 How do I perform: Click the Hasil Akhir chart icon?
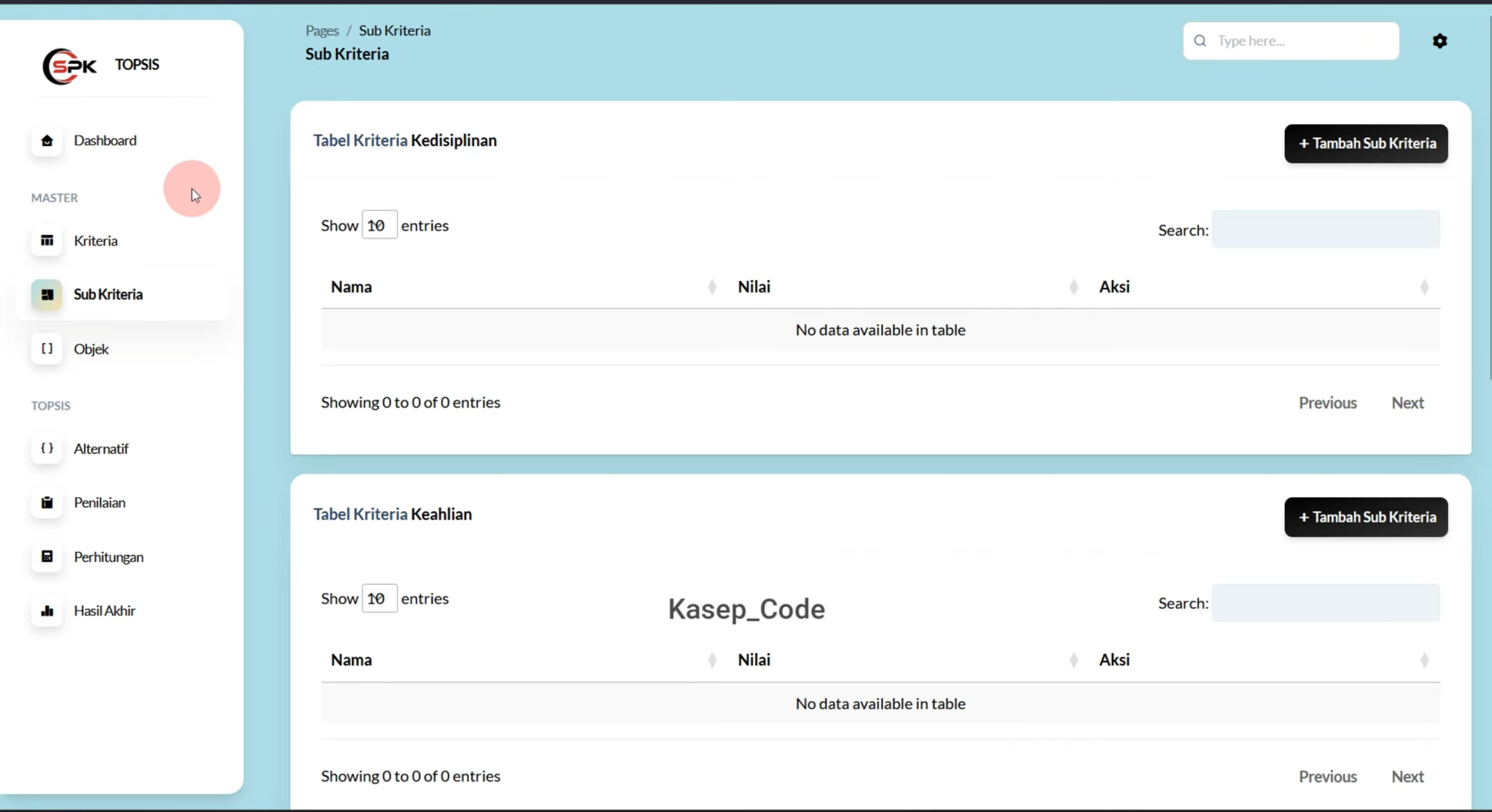[47, 611]
